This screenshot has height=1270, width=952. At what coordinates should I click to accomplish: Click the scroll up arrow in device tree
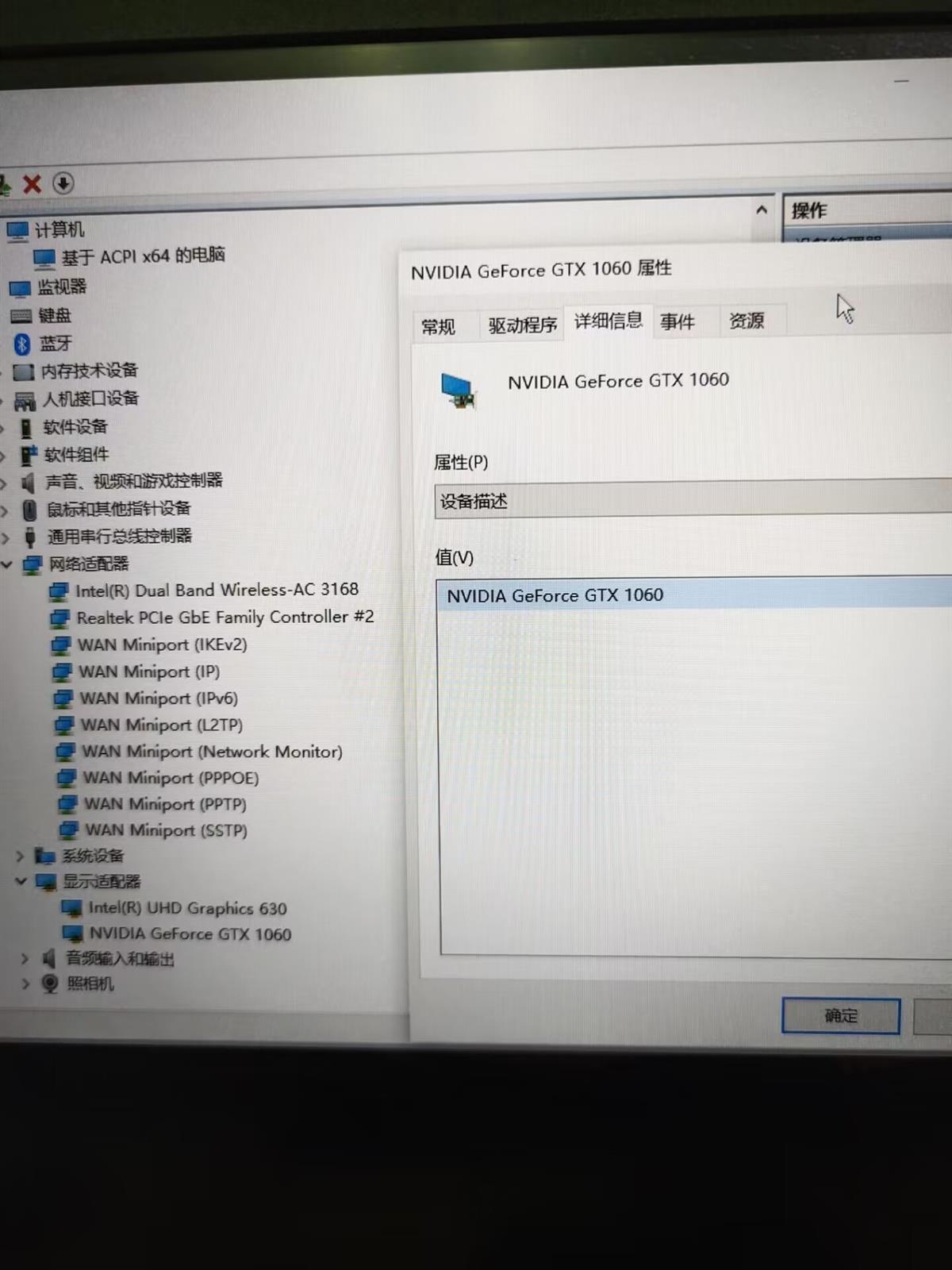(762, 210)
